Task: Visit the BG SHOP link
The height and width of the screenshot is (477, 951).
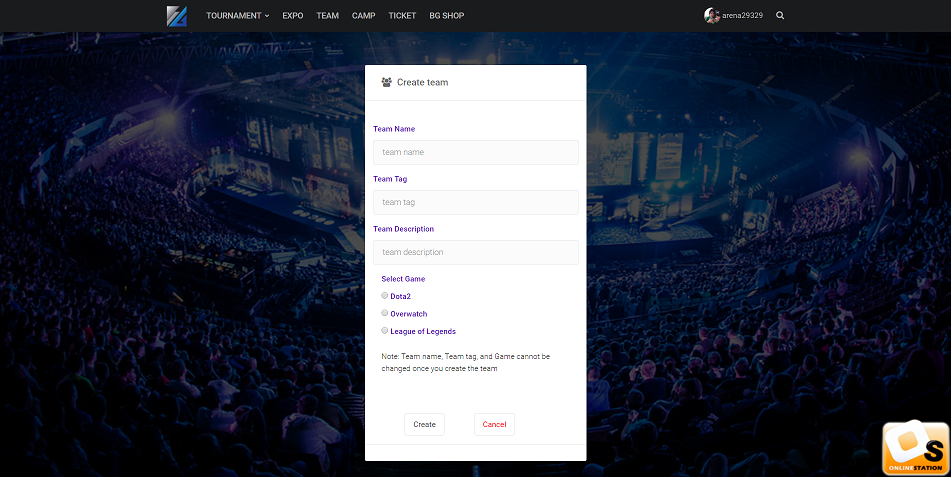Action: coord(446,16)
